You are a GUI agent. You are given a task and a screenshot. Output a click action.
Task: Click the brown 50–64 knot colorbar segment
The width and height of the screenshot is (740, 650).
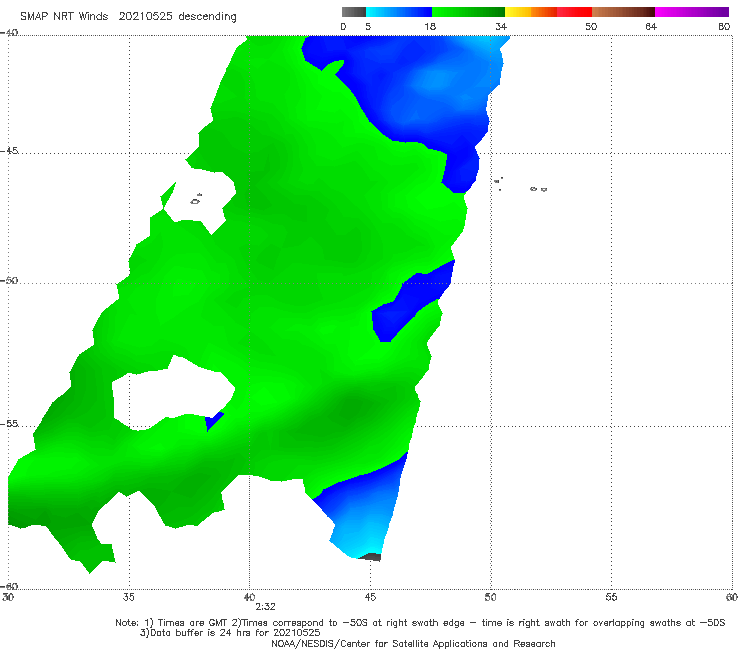(x=623, y=12)
